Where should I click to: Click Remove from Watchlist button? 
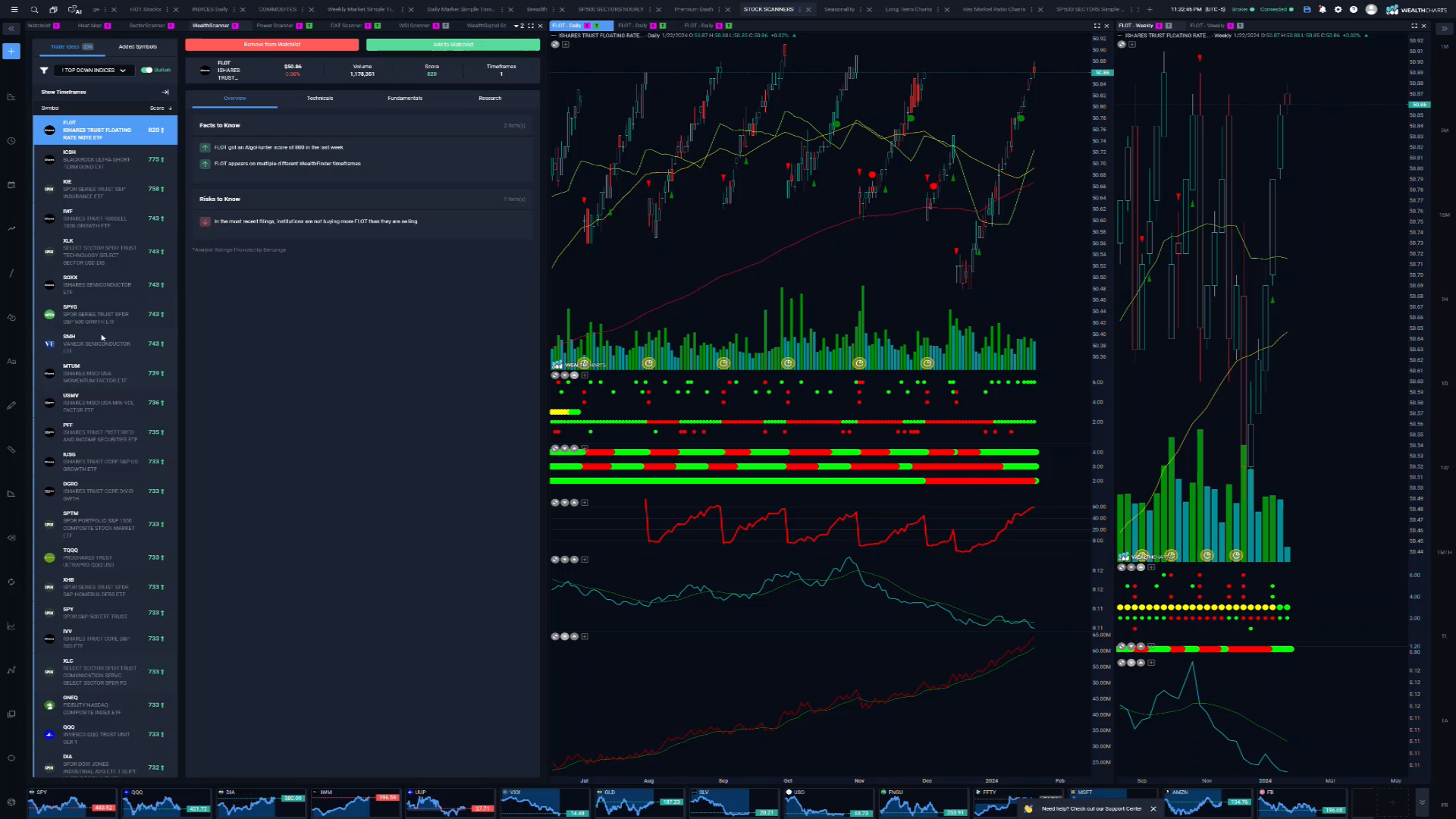[271, 45]
